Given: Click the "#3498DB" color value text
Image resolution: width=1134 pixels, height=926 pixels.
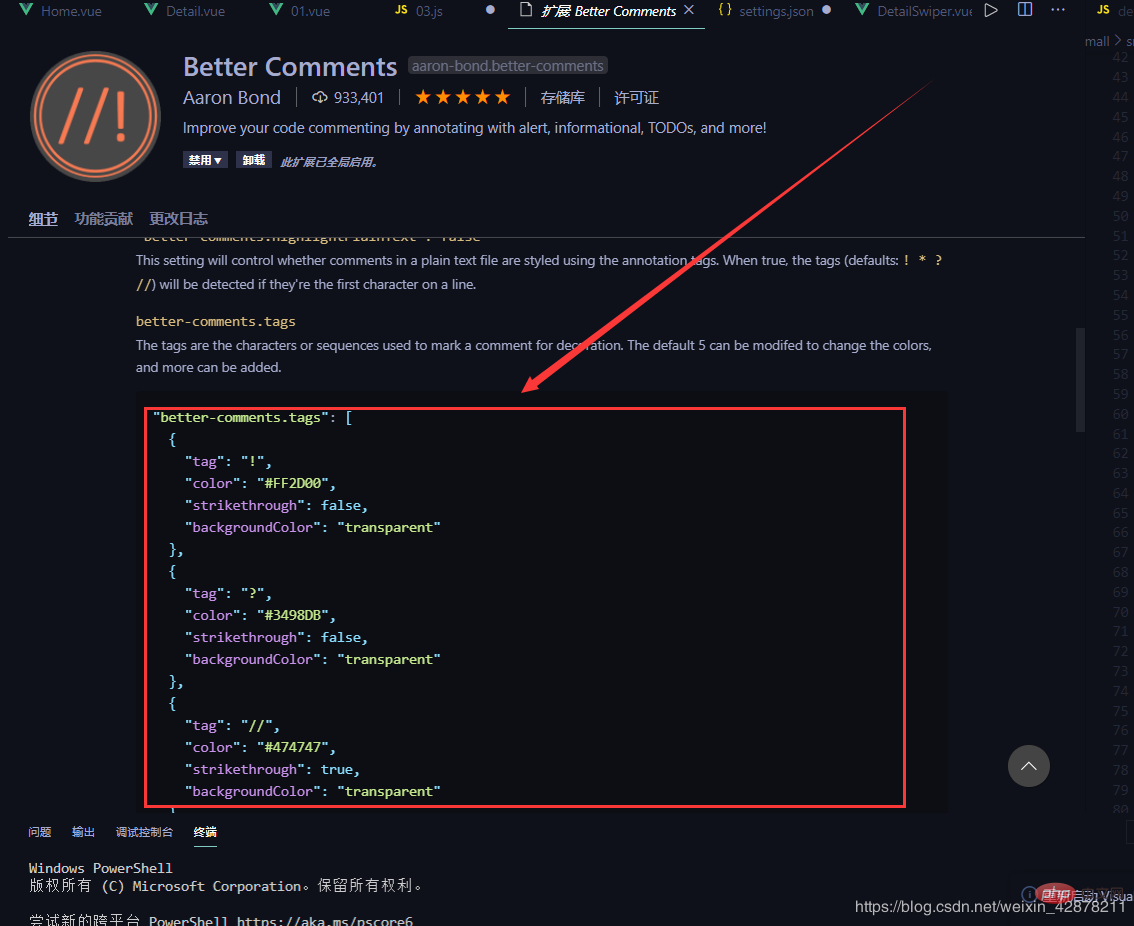Looking at the screenshot, I should 293,615.
